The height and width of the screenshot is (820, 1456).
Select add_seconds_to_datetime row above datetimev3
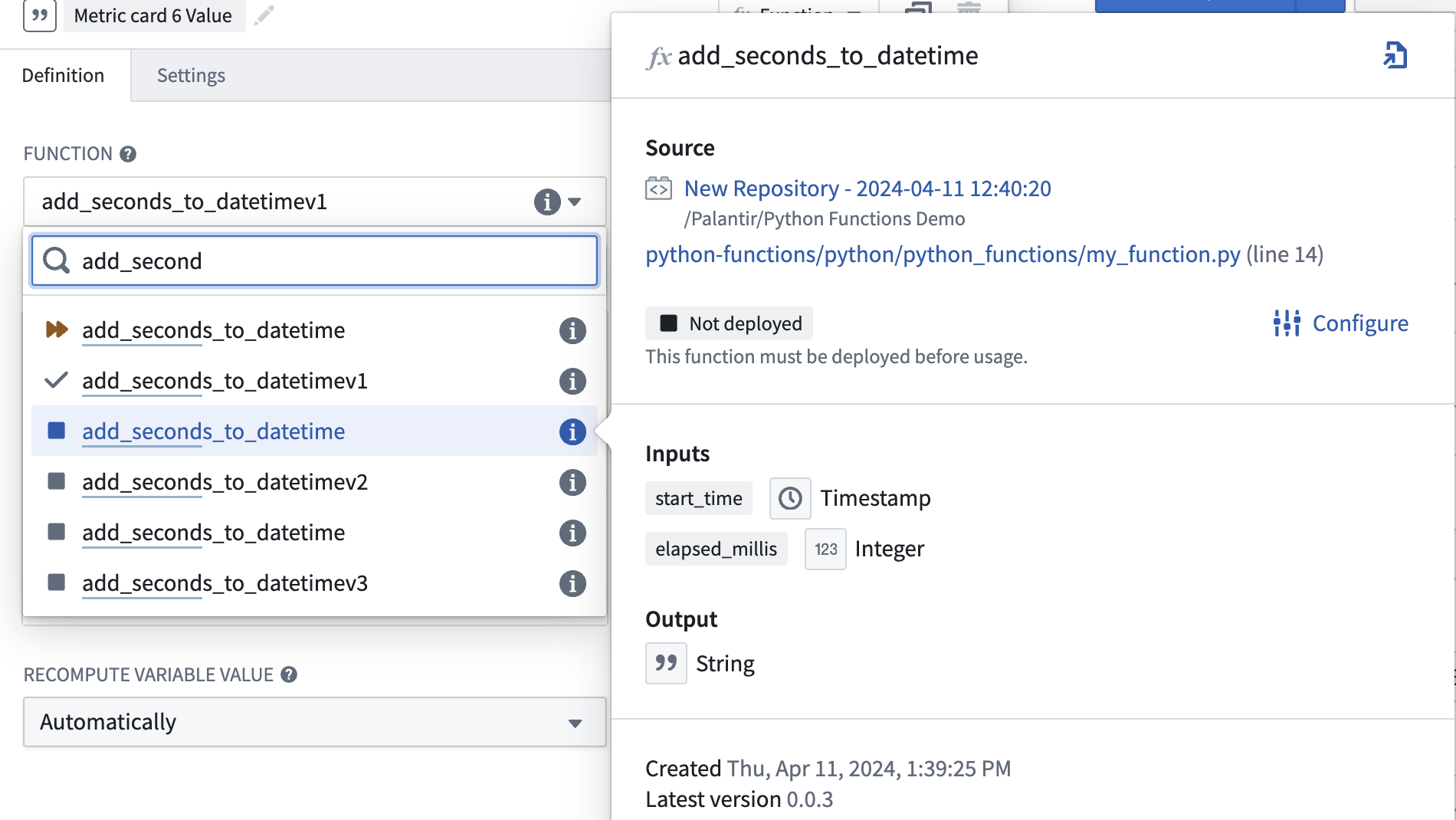pos(314,533)
